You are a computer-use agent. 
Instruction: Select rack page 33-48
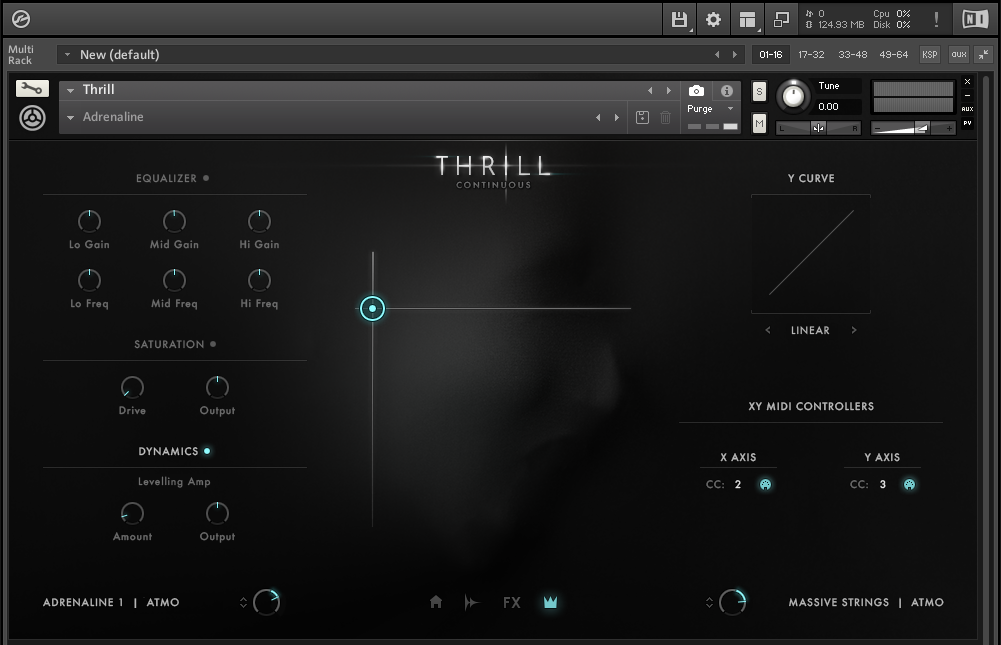pos(852,54)
